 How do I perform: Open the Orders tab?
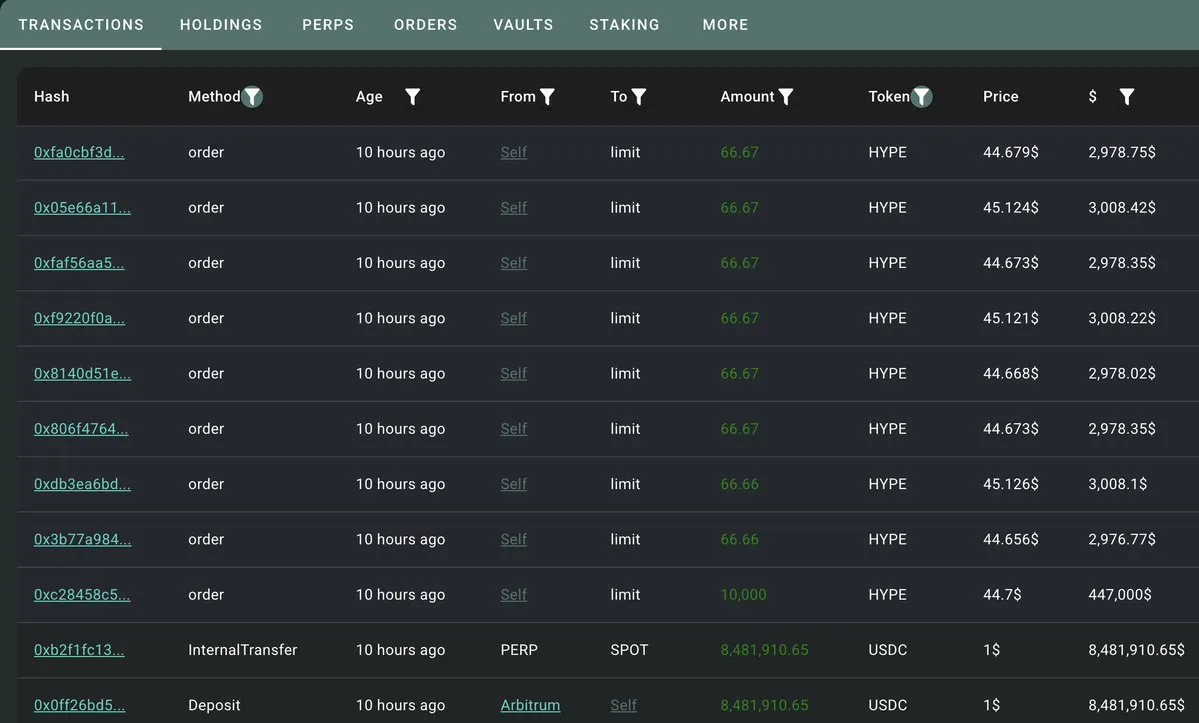(x=425, y=24)
